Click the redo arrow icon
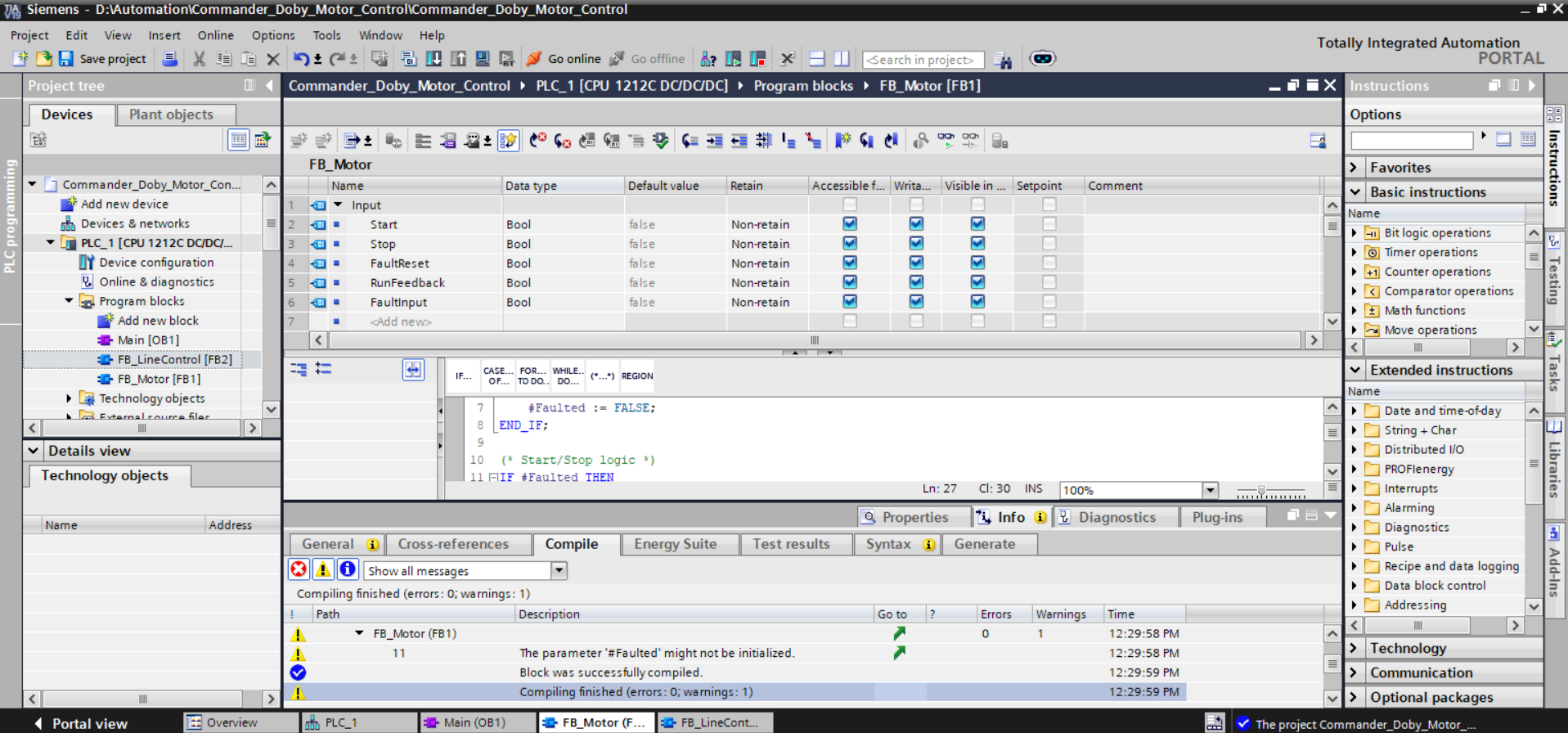 pos(337,59)
